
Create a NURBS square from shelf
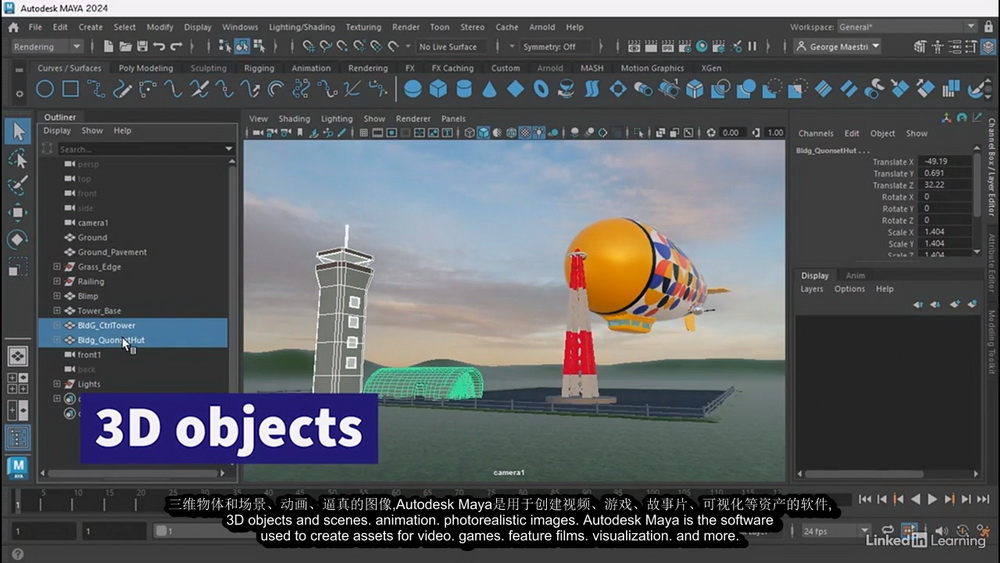tap(70, 89)
